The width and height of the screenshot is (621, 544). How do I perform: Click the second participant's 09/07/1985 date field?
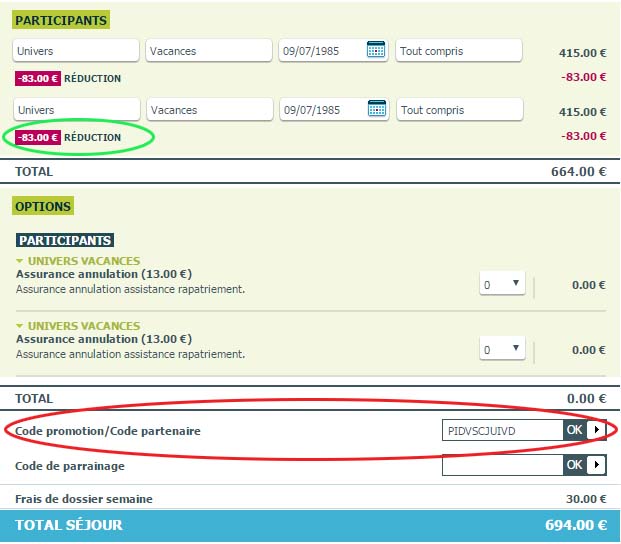coord(320,110)
